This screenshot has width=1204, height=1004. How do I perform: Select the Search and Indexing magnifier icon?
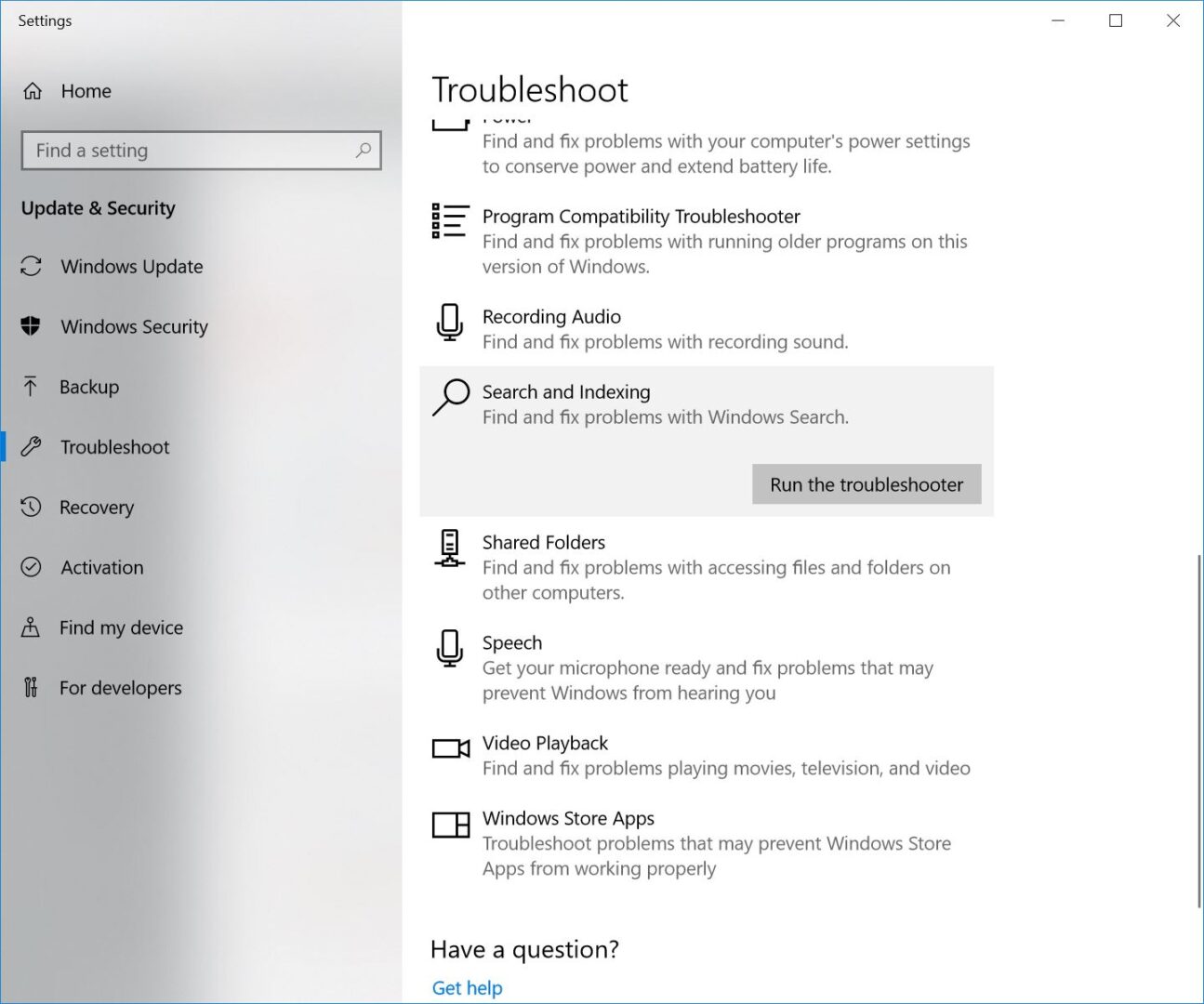click(x=450, y=398)
